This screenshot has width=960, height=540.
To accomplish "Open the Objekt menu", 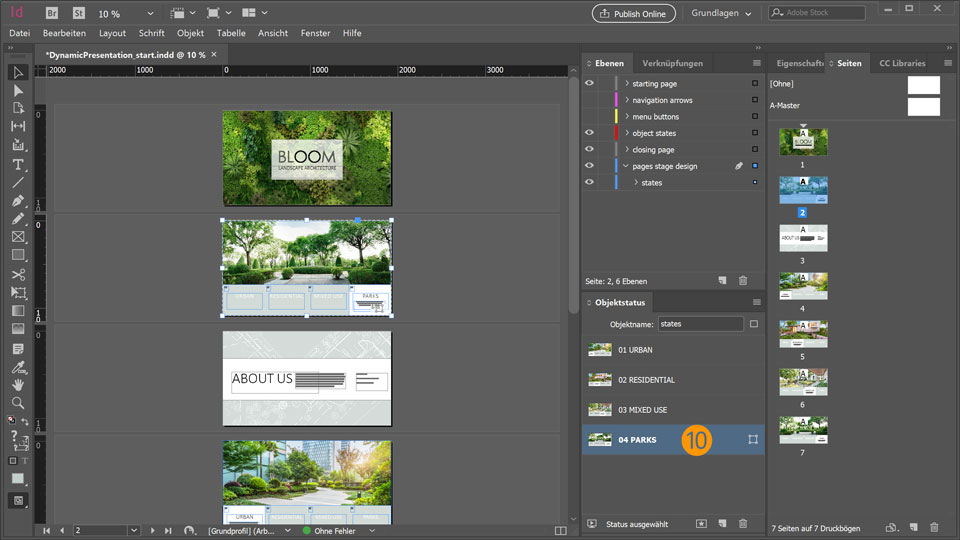I will (x=190, y=33).
